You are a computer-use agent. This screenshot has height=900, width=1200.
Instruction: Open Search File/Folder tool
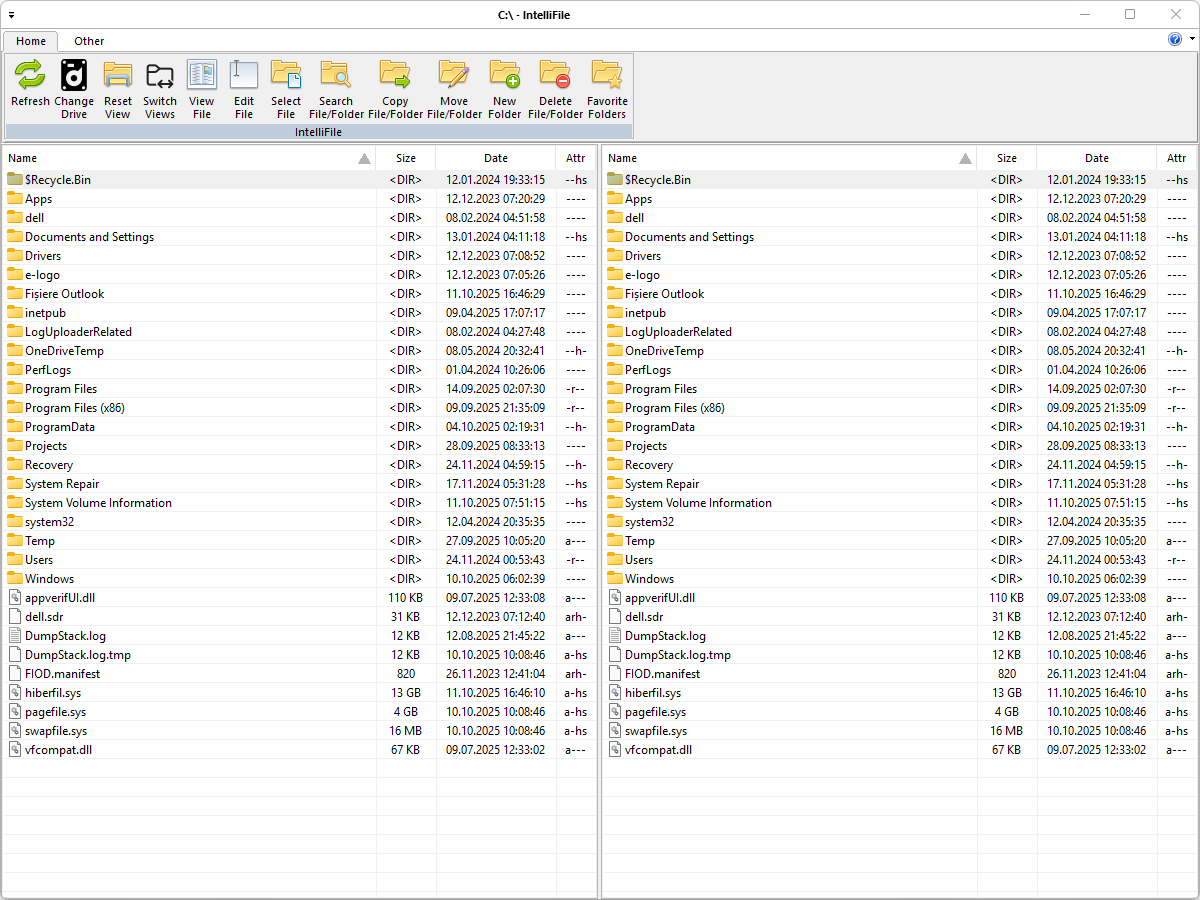click(335, 77)
